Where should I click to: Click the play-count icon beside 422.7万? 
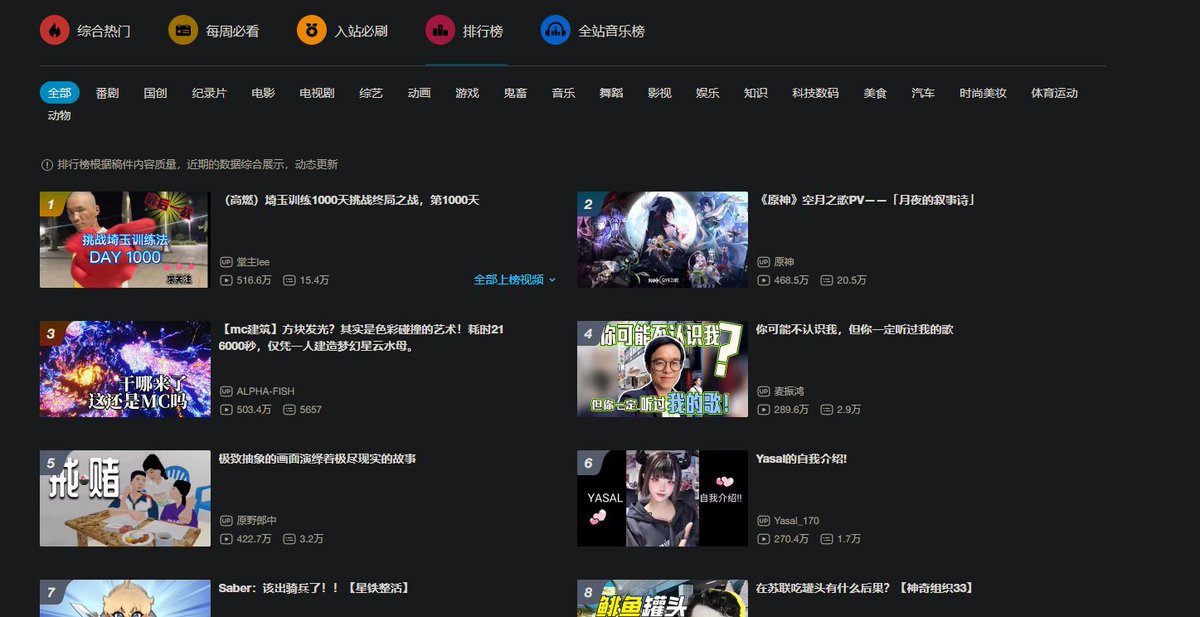(226, 539)
